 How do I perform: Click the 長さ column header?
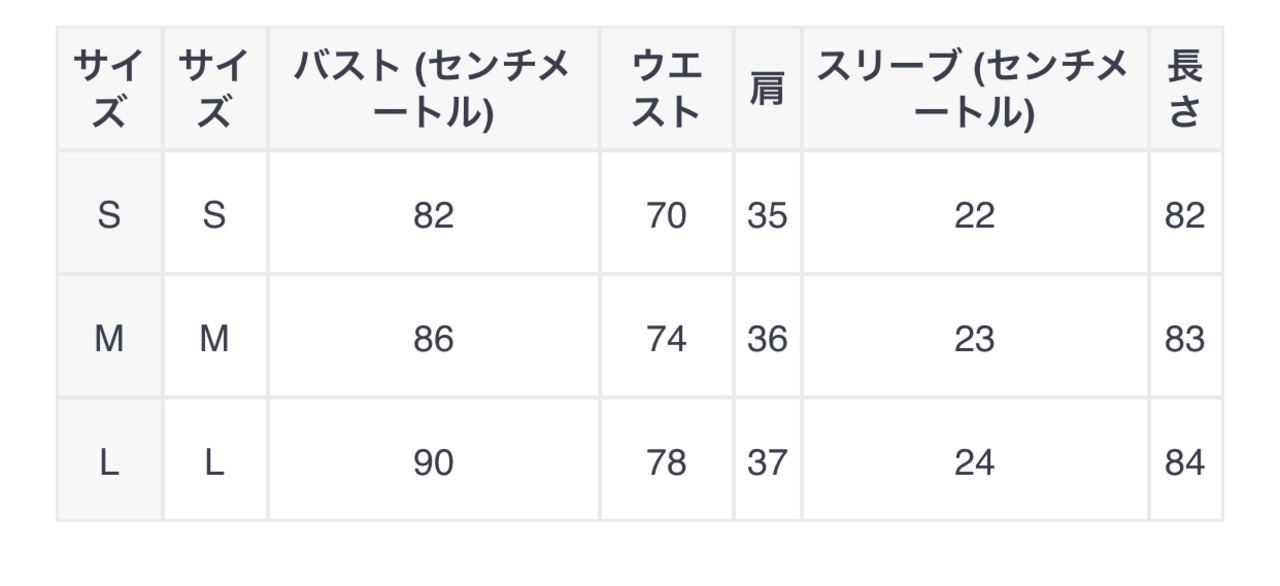[1185, 90]
